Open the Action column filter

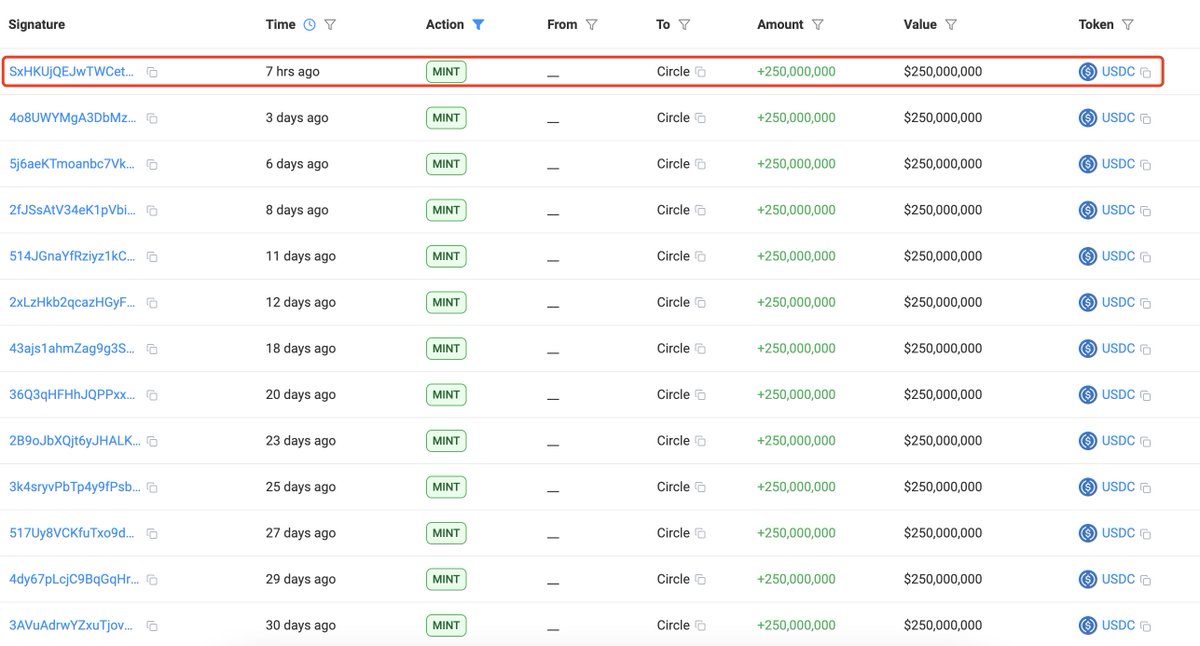pyautogui.click(x=479, y=24)
